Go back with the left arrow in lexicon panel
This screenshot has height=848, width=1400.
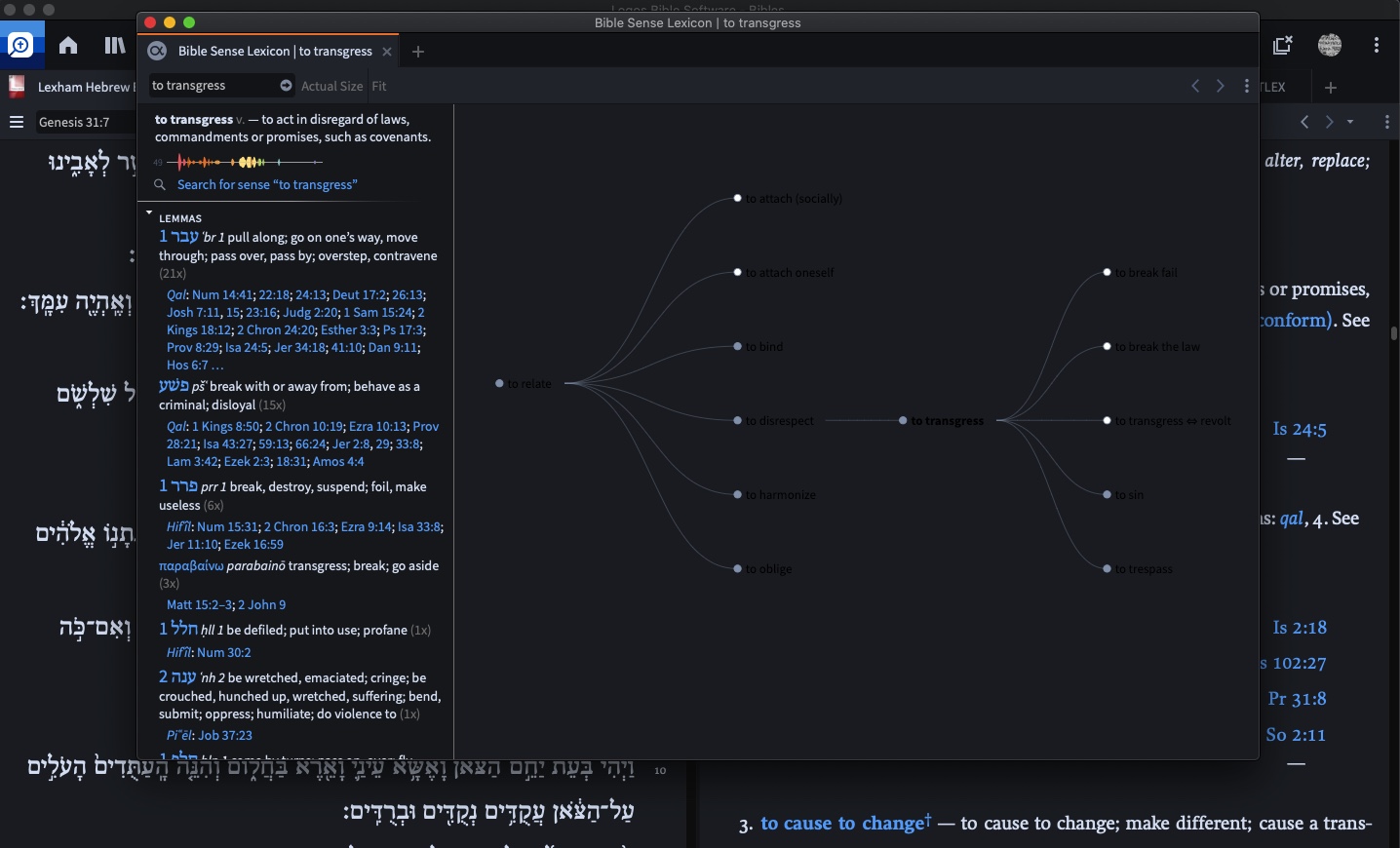(1195, 87)
